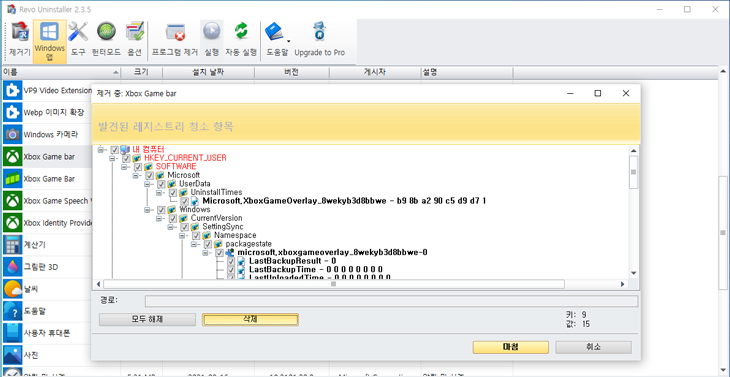730x377 pixels.
Task: Uncheck the Microsoft key checkbox
Action: point(149,175)
